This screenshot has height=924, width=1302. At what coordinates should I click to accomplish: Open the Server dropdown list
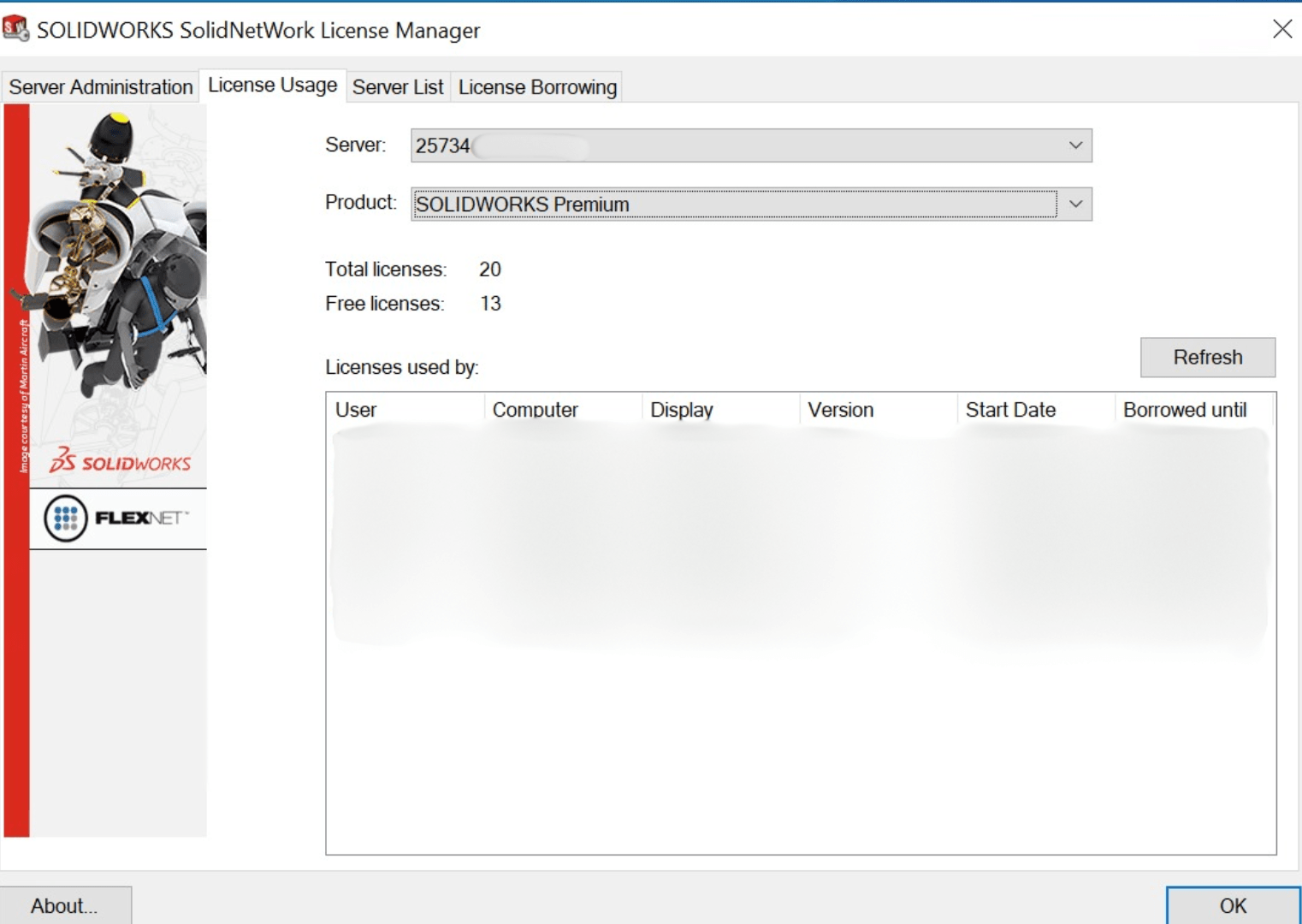pyautogui.click(x=1076, y=145)
